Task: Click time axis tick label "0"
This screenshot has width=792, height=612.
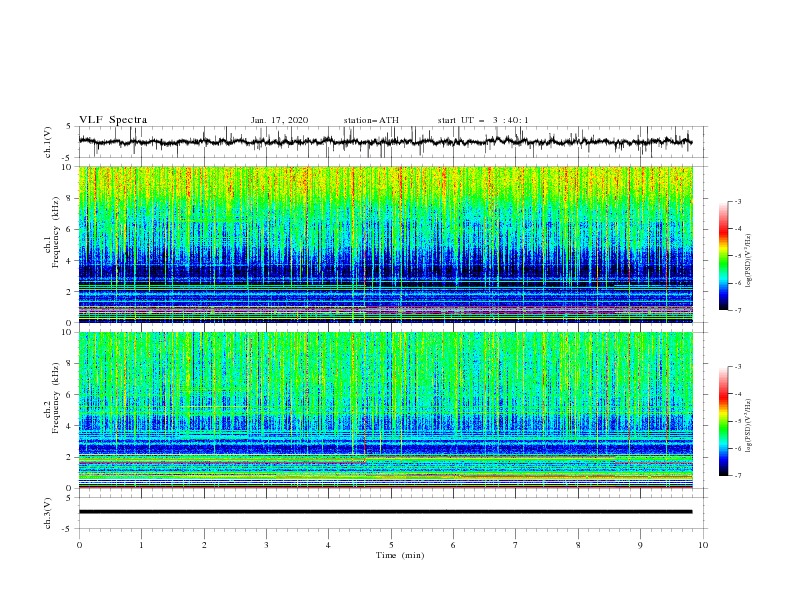Action: [79, 545]
